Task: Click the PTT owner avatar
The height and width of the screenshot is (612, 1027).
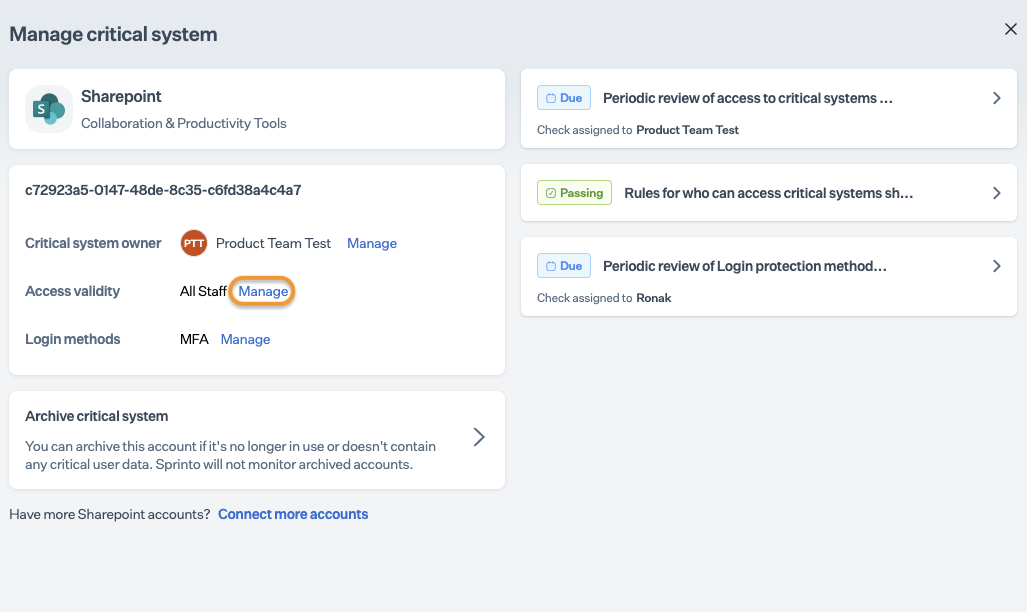Action: click(x=193, y=243)
